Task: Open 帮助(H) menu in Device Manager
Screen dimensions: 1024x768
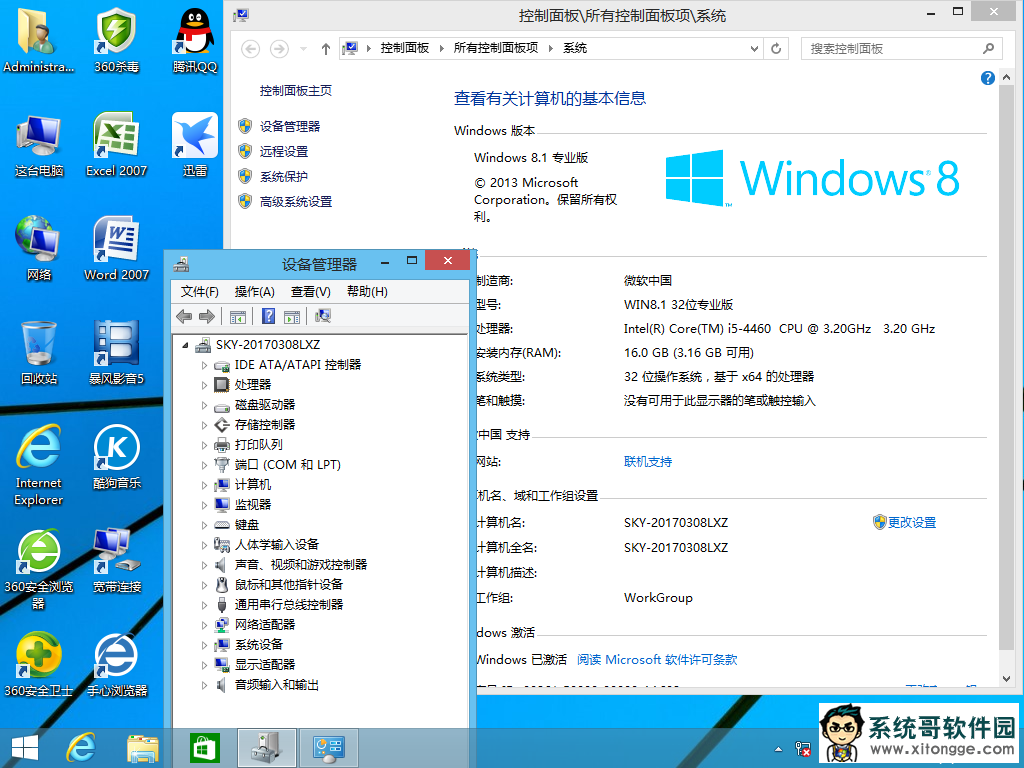Action: click(x=367, y=291)
